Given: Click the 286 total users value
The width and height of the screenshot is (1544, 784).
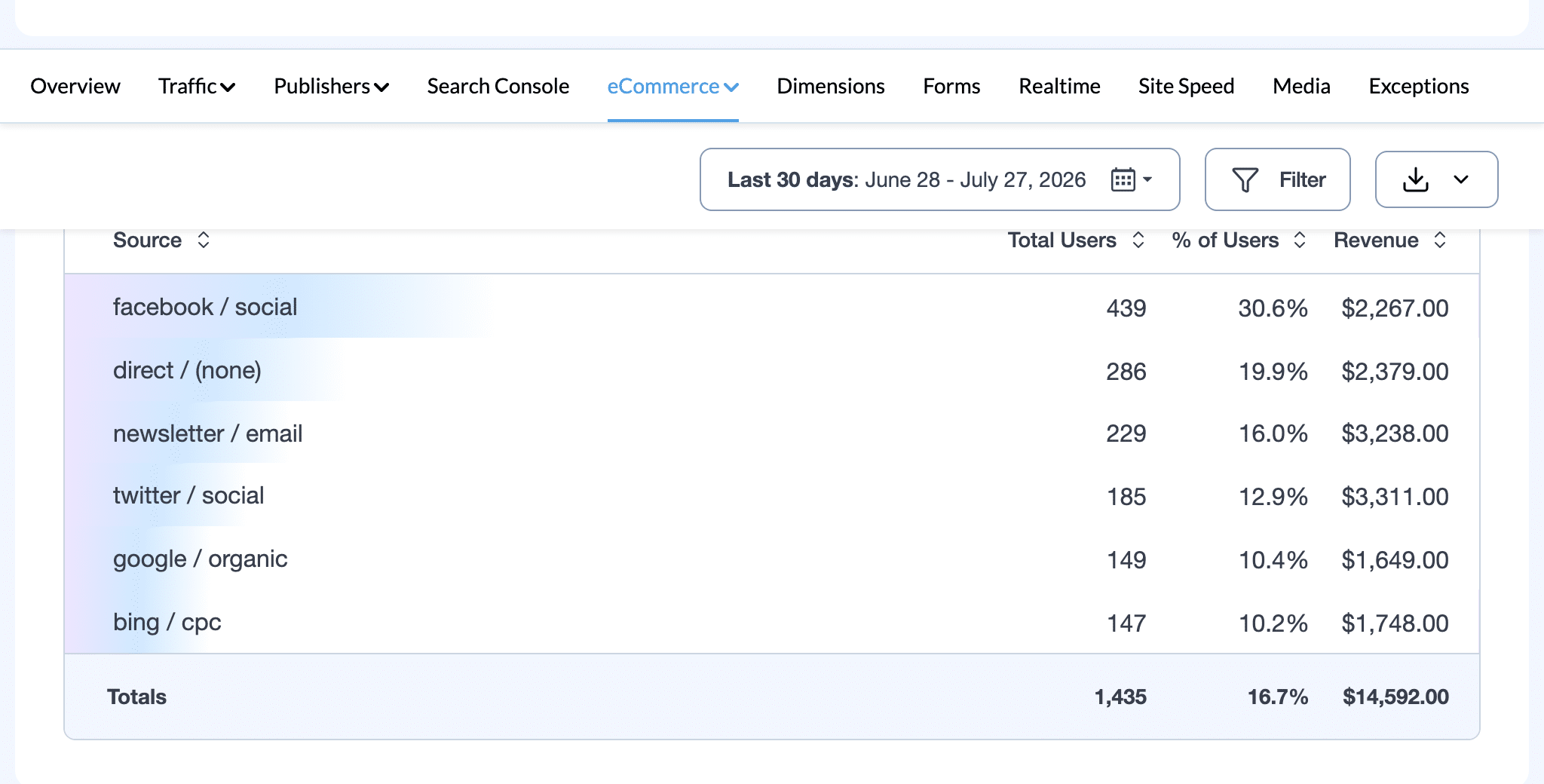Looking at the screenshot, I should coord(1126,371).
